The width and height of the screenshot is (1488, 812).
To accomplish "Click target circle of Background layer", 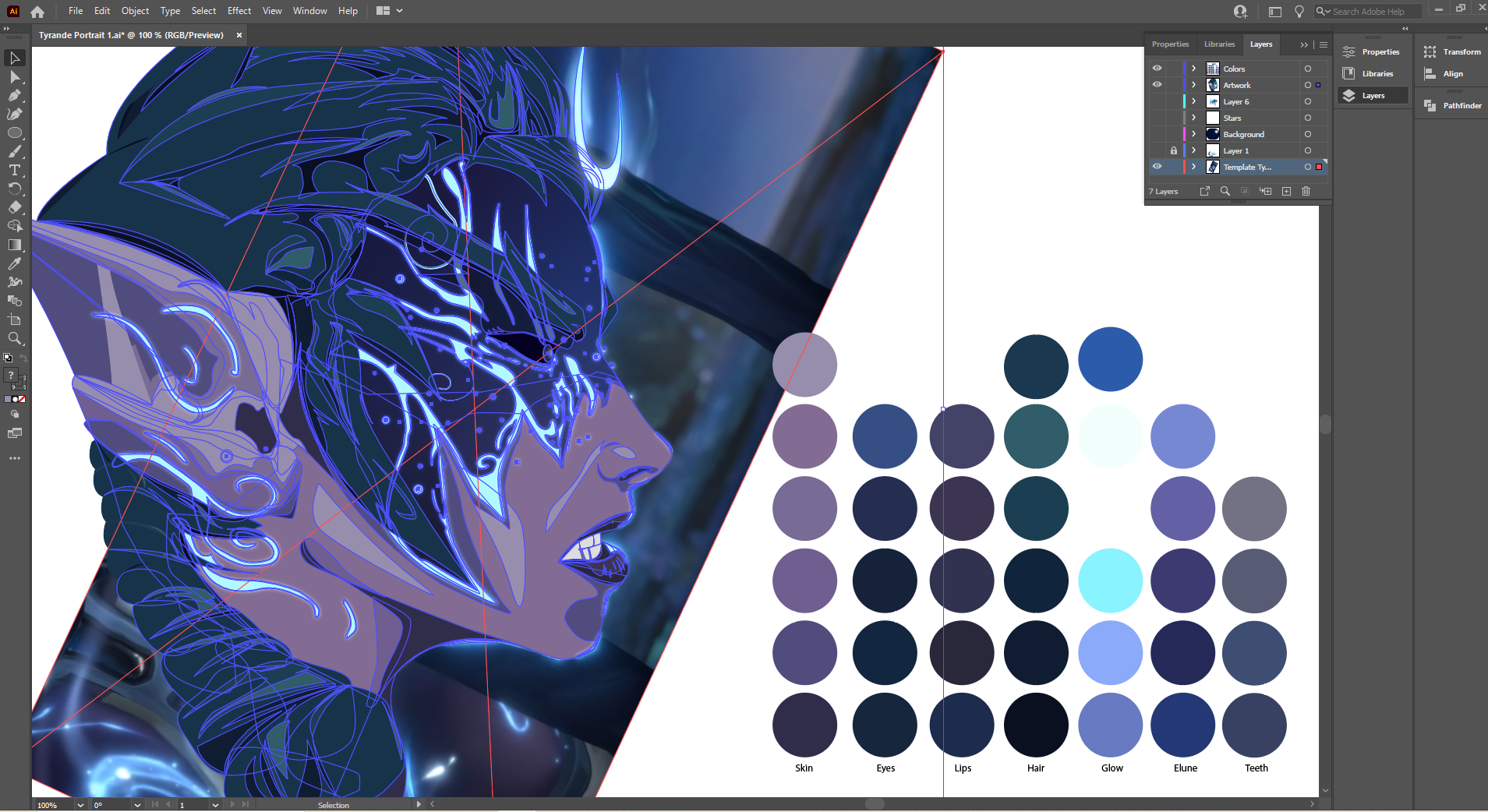I will (1308, 134).
